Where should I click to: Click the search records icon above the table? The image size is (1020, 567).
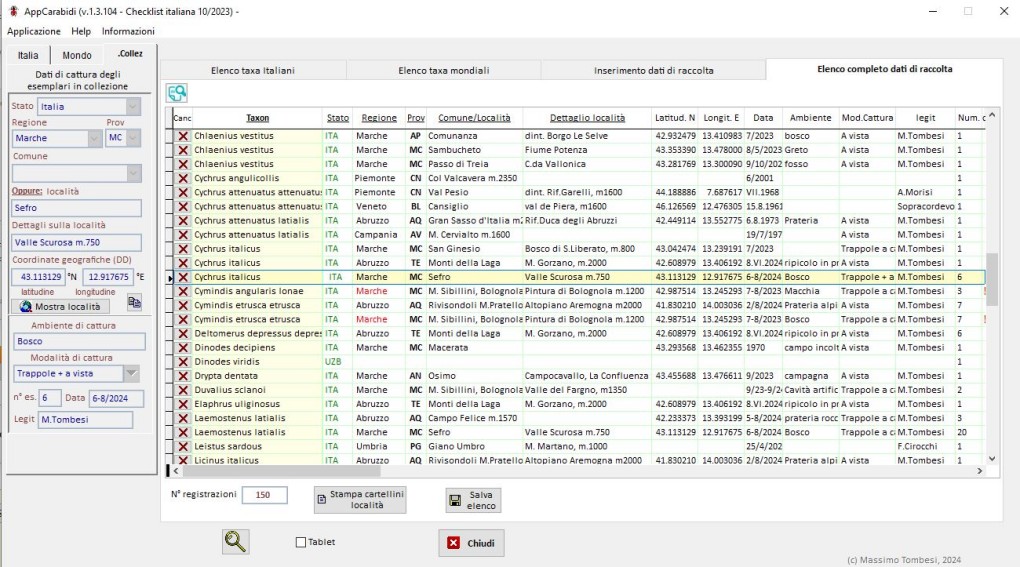tap(177, 93)
